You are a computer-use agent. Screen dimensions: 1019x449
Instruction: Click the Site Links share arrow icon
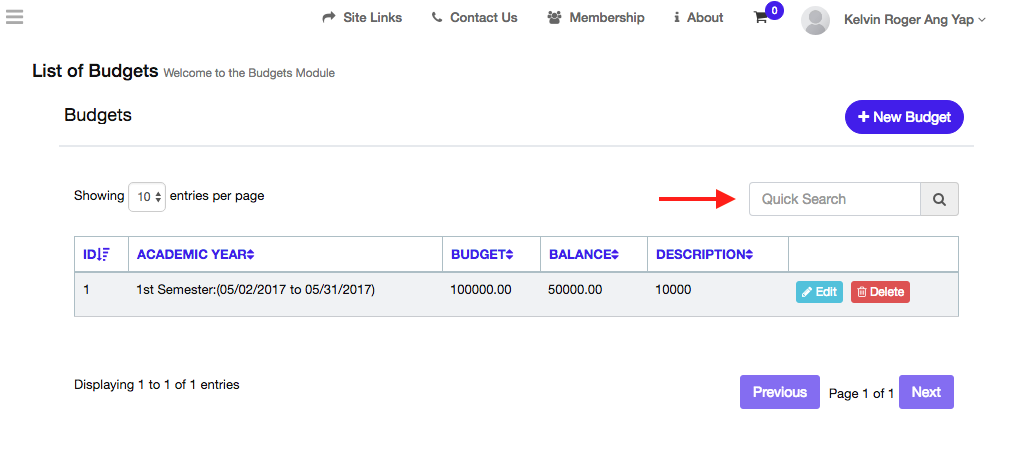(x=329, y=18)
